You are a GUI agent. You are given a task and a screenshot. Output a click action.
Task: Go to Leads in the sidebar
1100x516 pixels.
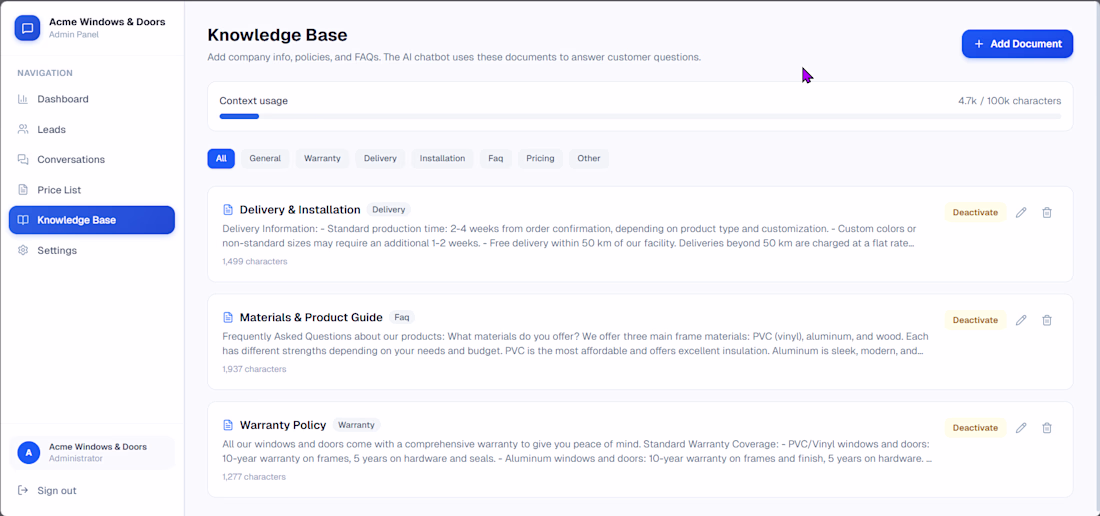click(x=51, y=129)
